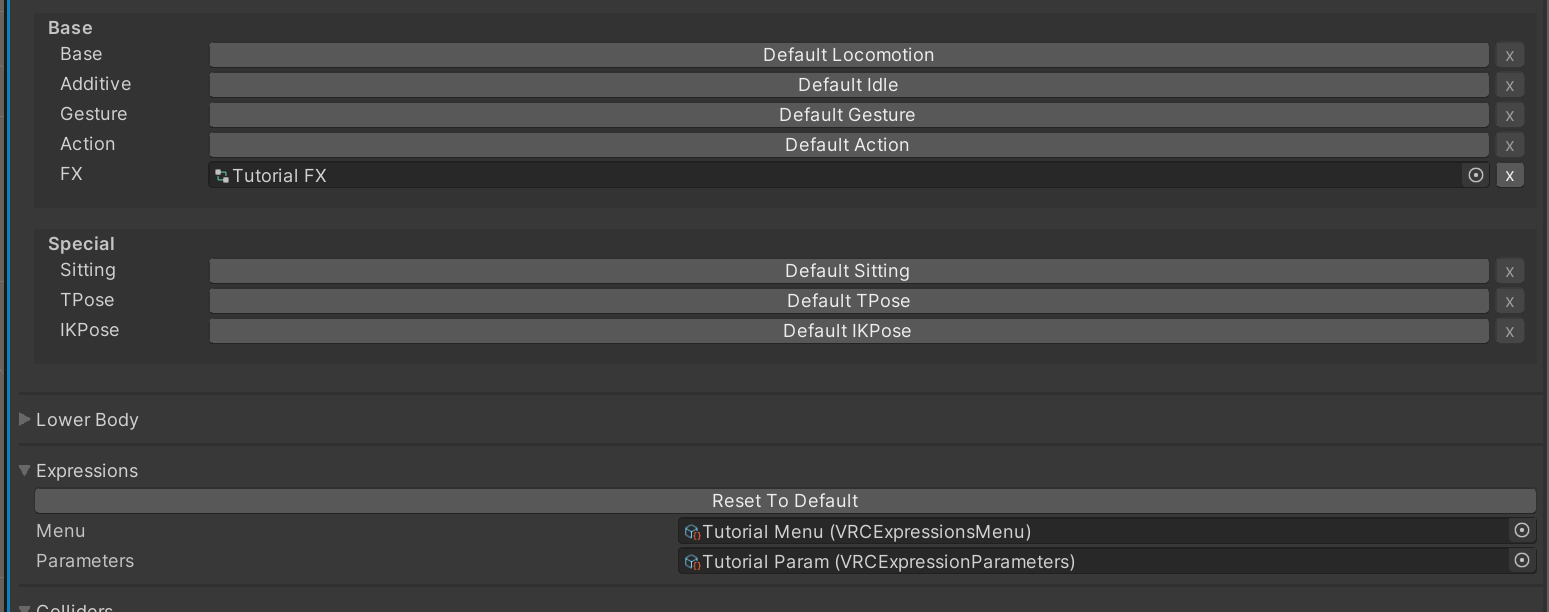Remove the Base layer with X
The image size is (1549, 612).
[x=1510, y=55]
